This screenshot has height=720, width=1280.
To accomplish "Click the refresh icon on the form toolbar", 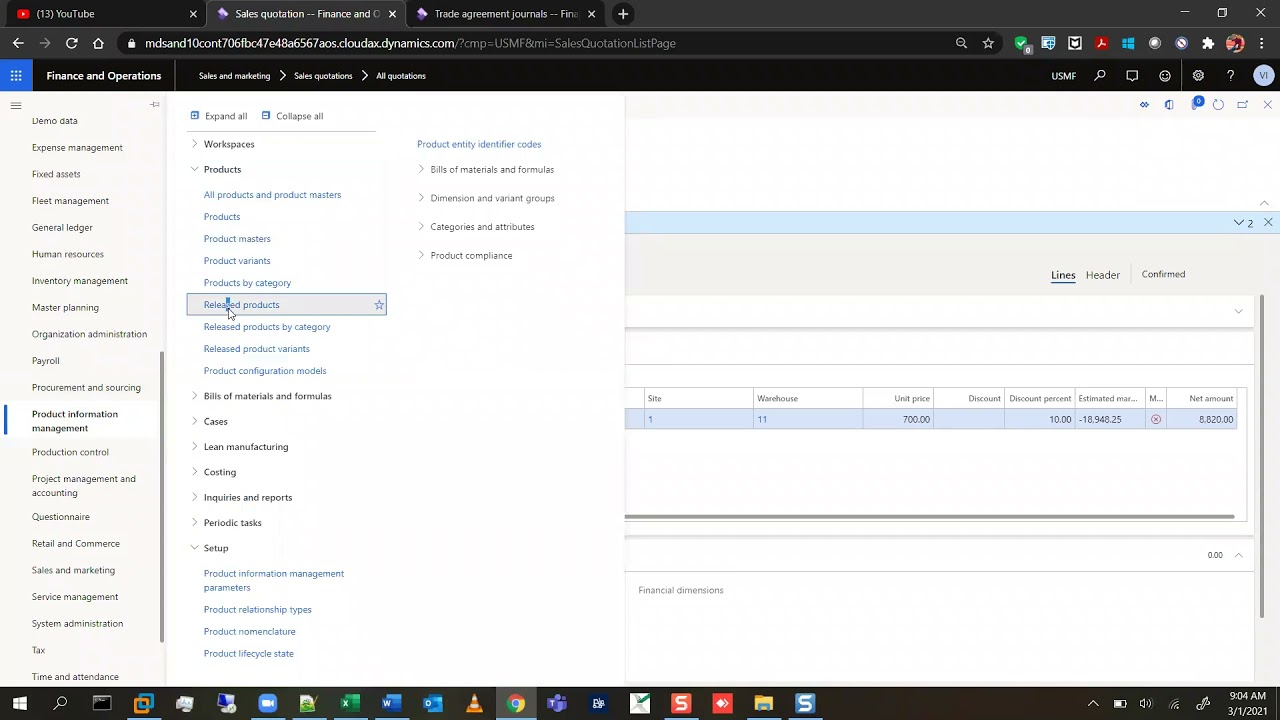I will coord(1218,105).
